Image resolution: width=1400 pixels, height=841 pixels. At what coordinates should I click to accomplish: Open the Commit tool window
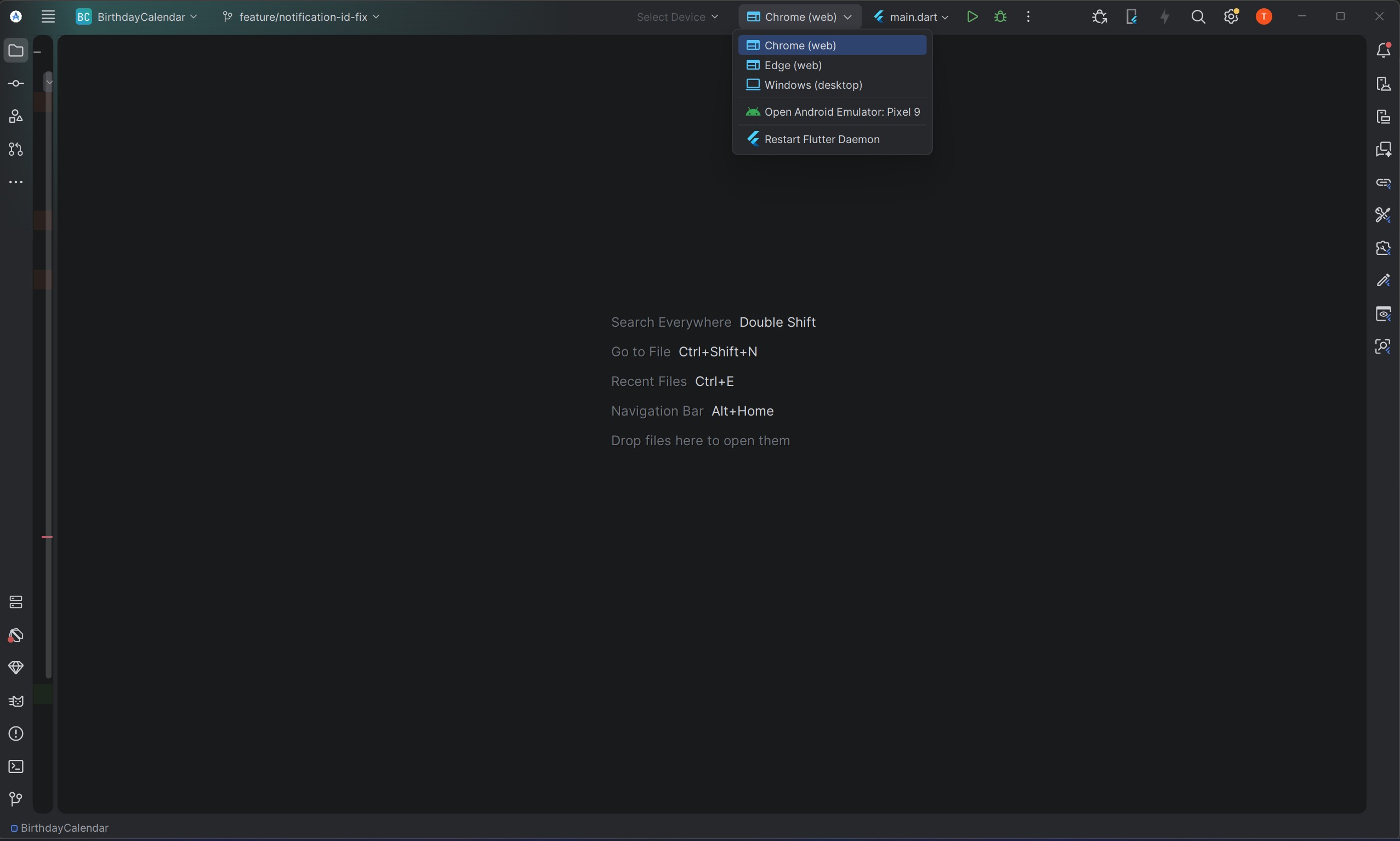click(x=16, y=84)
